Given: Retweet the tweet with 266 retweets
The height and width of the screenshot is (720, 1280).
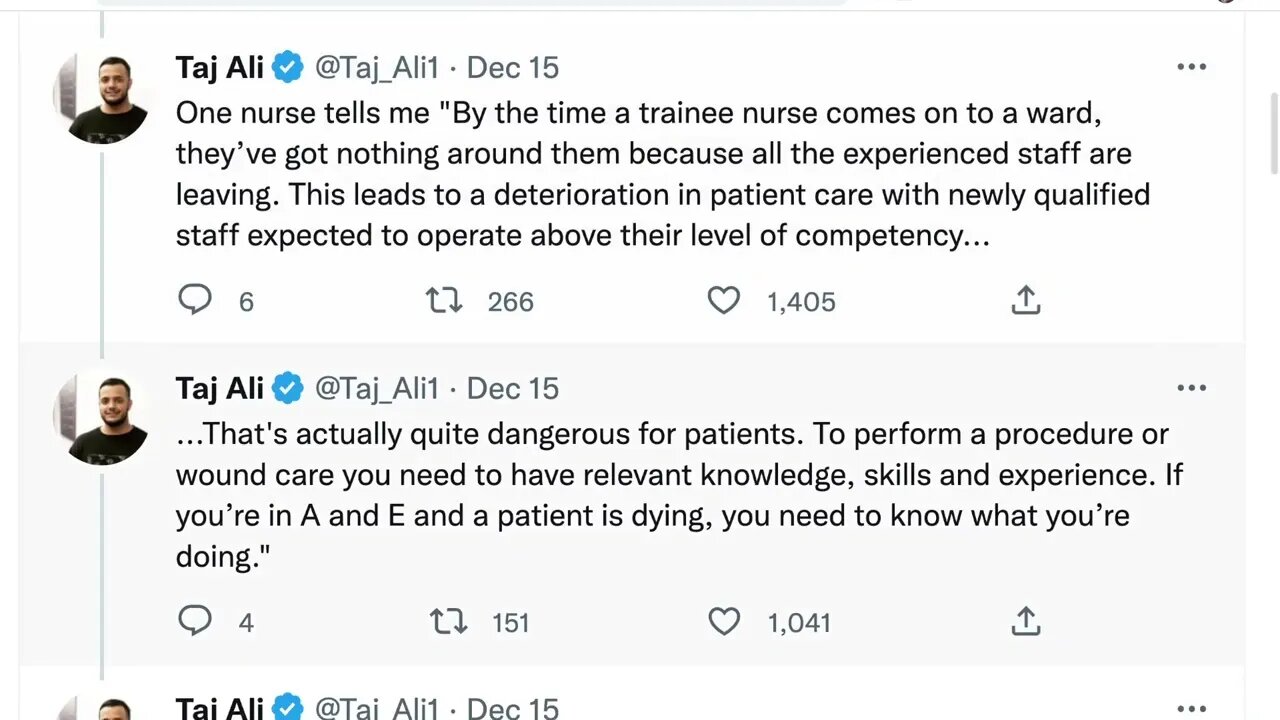Looking at the screenshot, I should [x=444, y=300].
